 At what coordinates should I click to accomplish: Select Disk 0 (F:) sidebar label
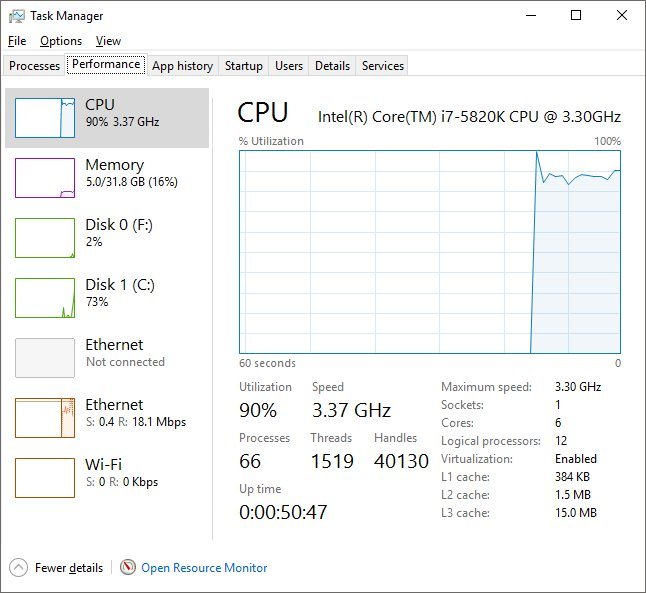pos(119,233)
